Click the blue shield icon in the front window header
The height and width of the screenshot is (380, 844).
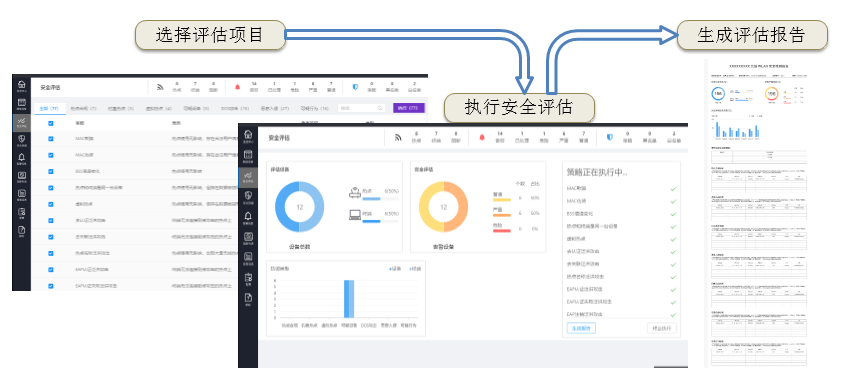610,138
